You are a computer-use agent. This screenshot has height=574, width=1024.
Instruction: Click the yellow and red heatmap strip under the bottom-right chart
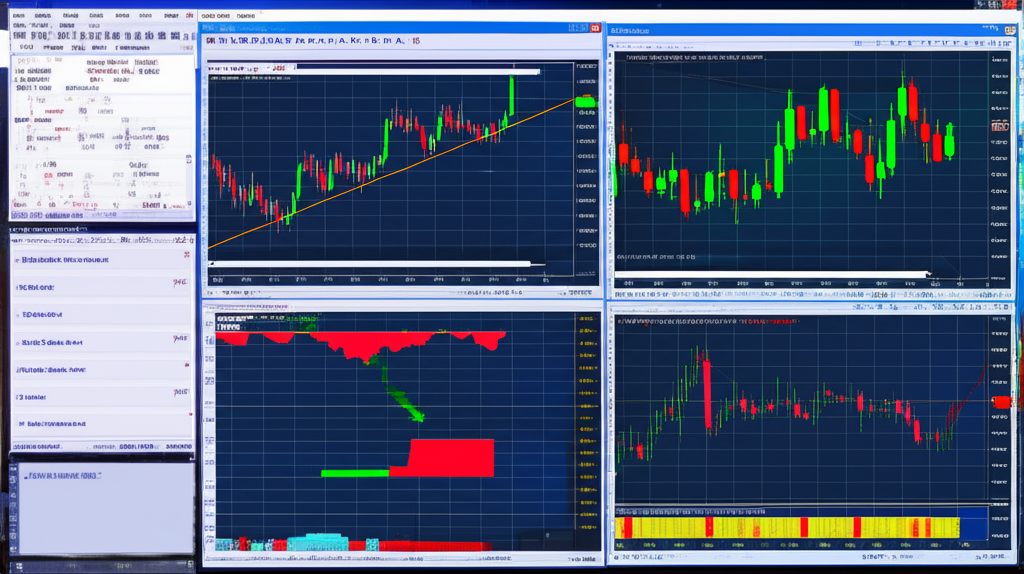tap(786, 527)
